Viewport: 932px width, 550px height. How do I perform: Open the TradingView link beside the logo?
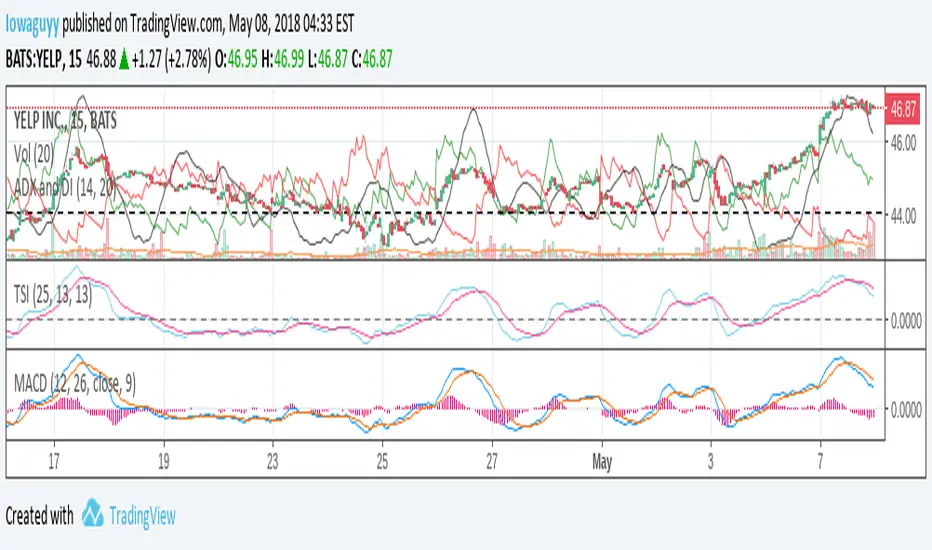142,516
